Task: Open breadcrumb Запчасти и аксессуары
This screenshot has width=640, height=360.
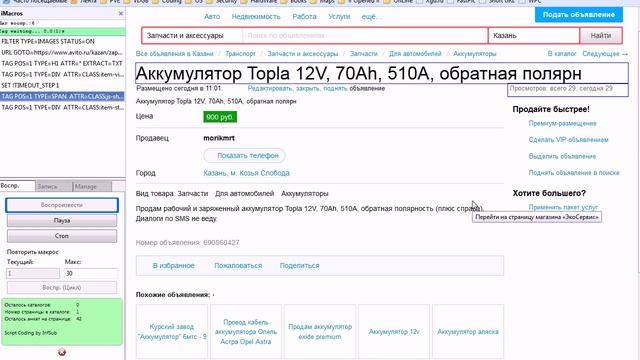Action: click(x=303, y=54)
